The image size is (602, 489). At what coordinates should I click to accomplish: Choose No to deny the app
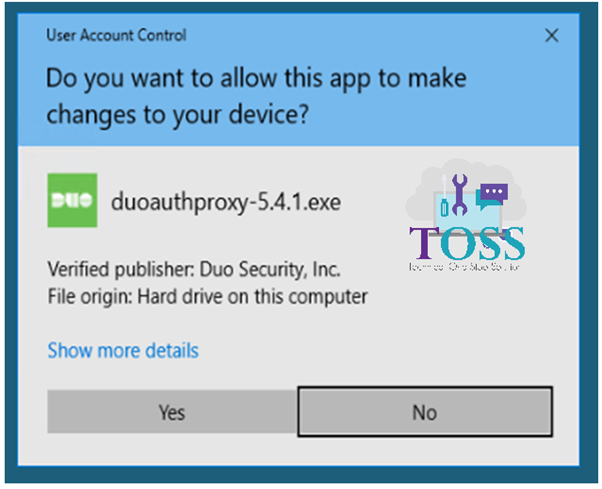pyautogui.click(x=425, y=412)
